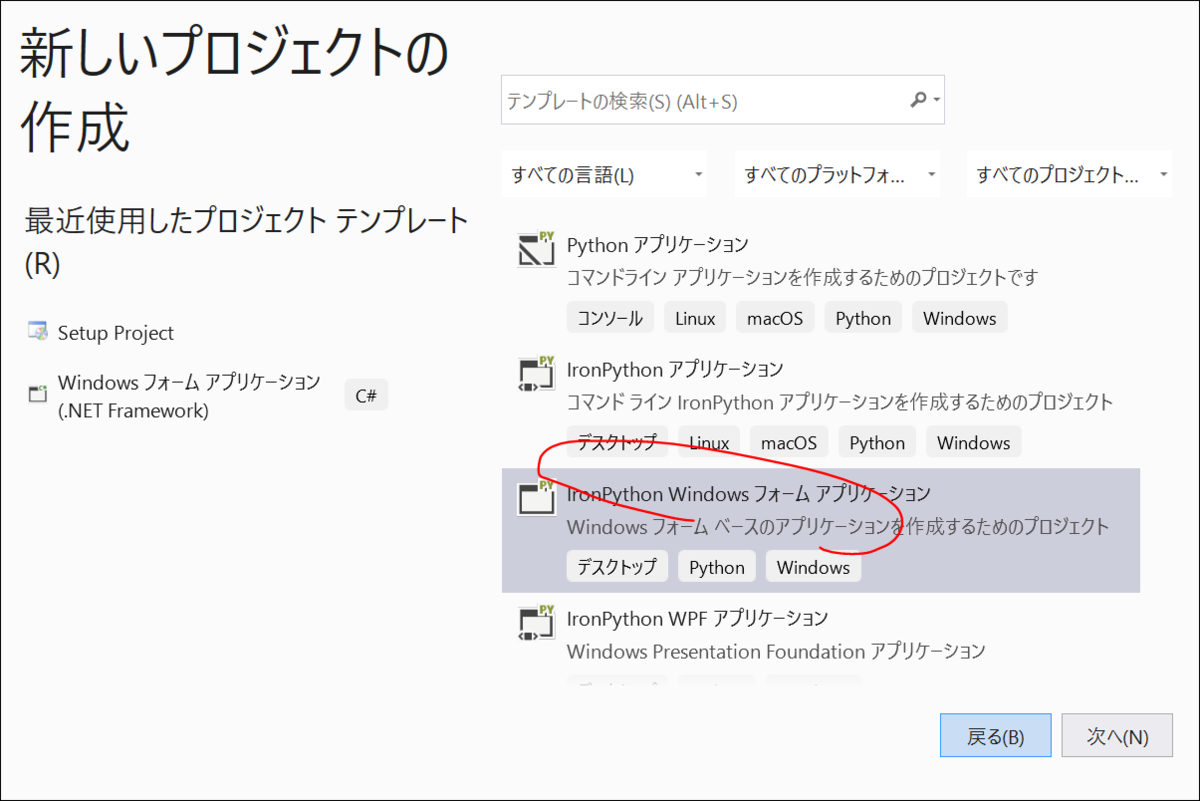Click the コマンド ライン IronPython description text
Screen dimensions: 1200x801
click(840, 402)
